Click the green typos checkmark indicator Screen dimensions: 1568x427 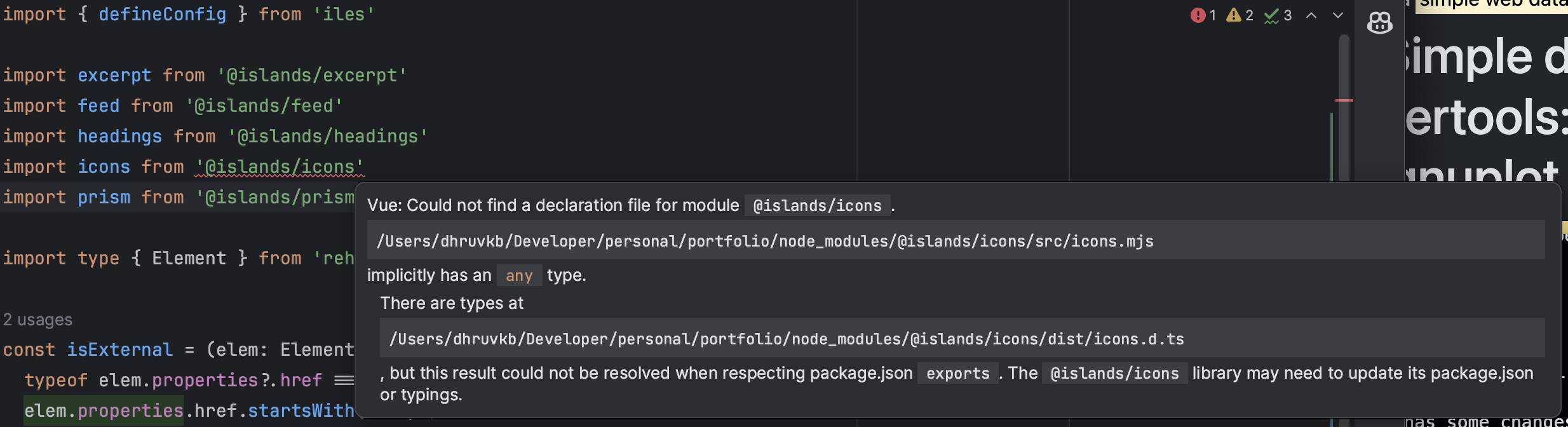1277,15
